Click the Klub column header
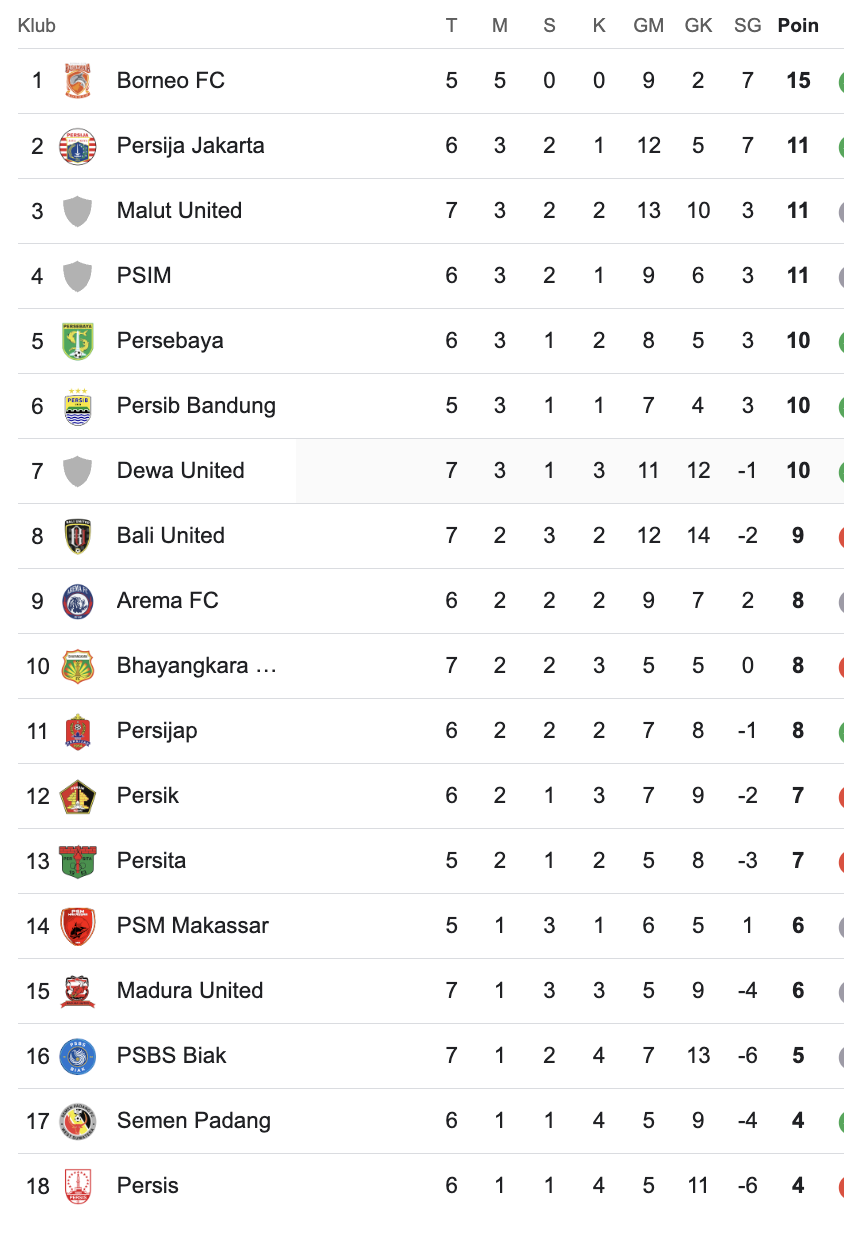This screenshot has height=1240, width=844. (37, 26)
